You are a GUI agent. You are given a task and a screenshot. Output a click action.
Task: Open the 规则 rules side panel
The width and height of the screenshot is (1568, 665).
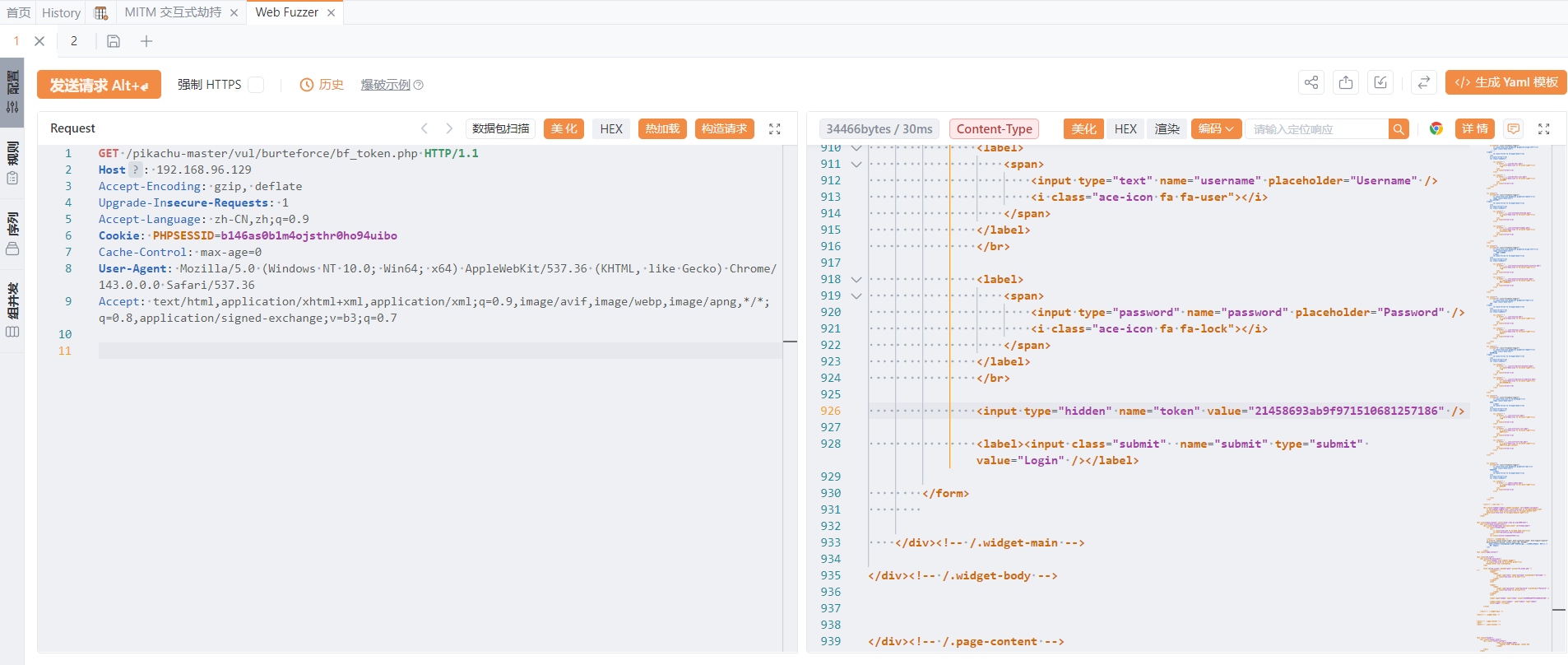pyautogui.click(x=12, y=163)
